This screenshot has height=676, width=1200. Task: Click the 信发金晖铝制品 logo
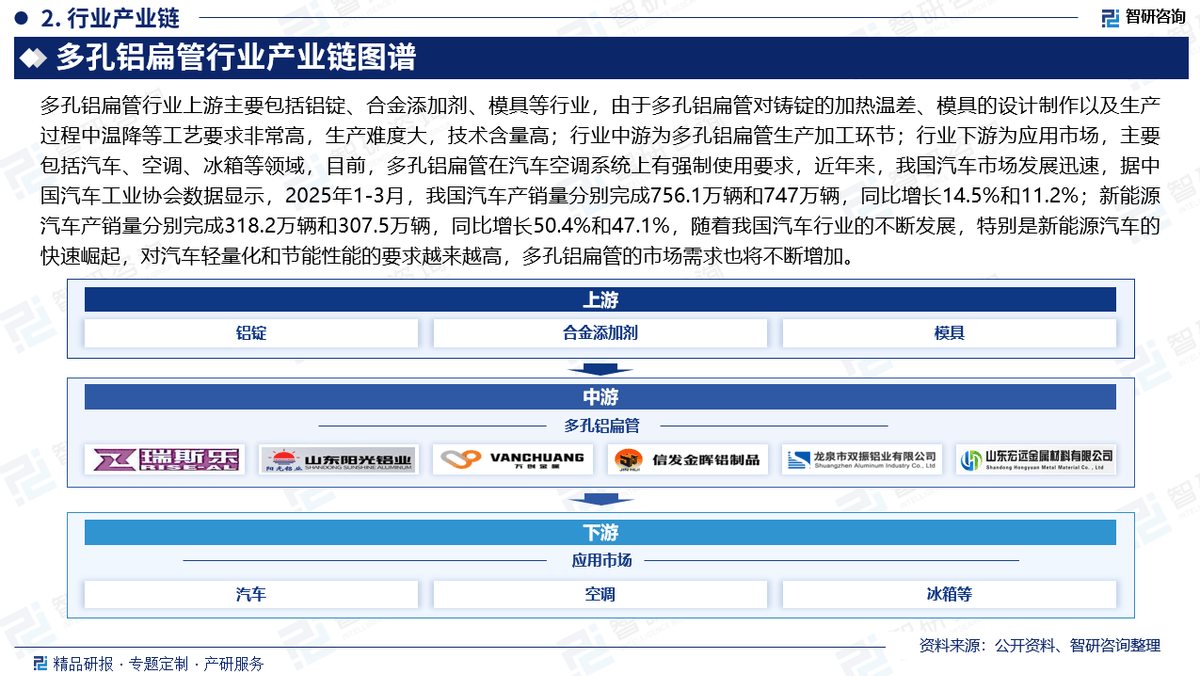[687, 460]
